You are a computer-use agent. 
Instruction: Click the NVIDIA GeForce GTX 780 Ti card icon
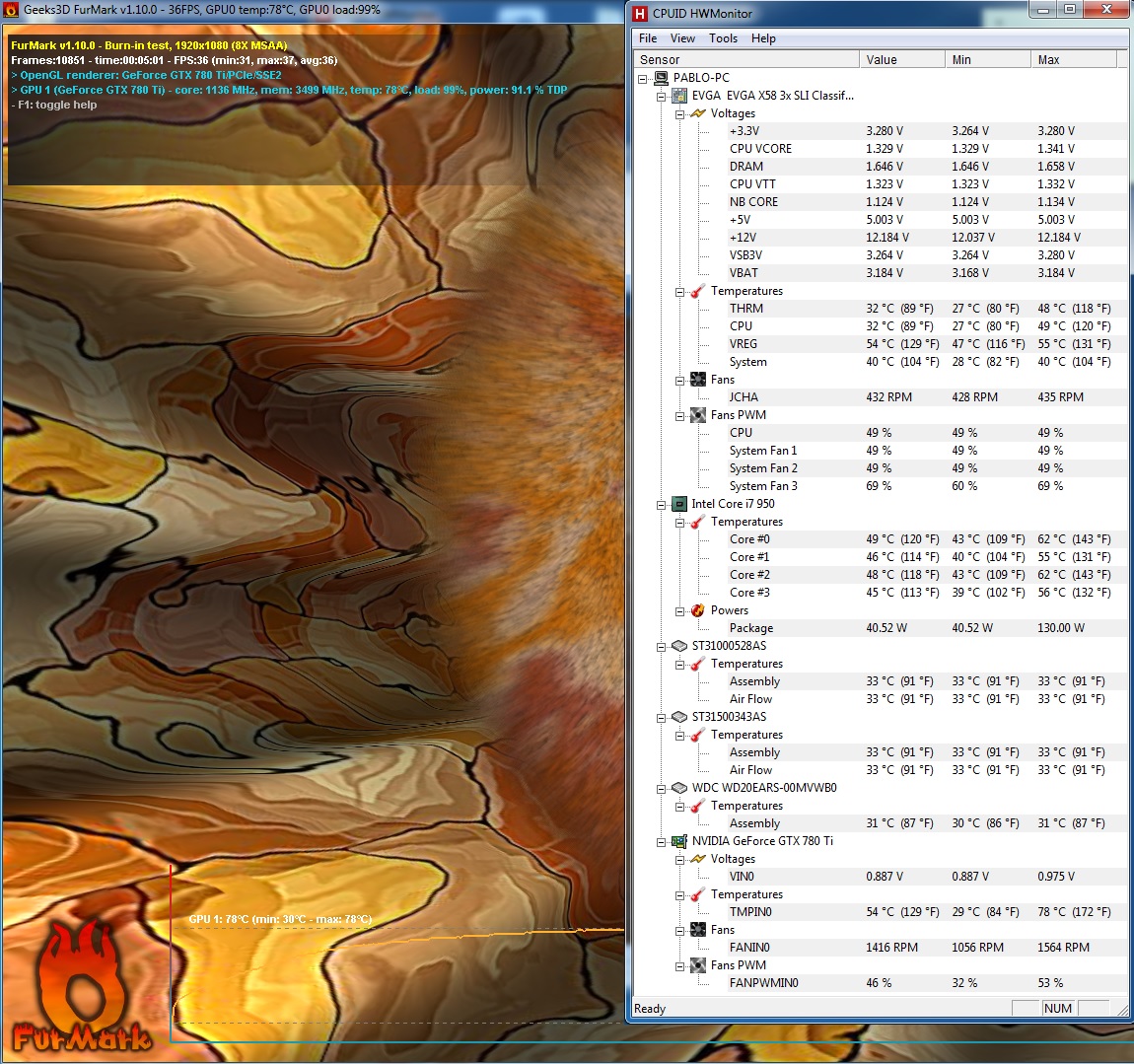[x=679, y=841]
